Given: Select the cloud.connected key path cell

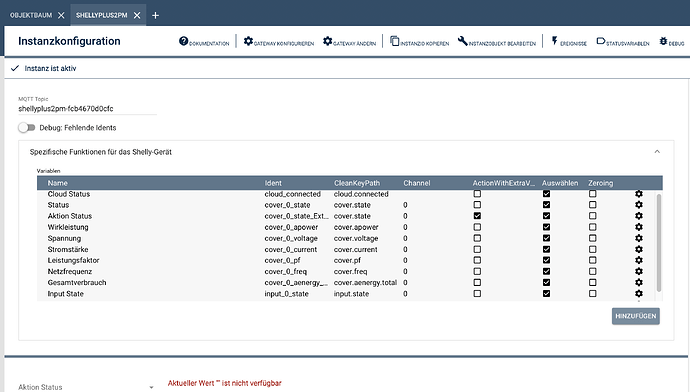Looking at the screenshot, I should pos(361,194).
